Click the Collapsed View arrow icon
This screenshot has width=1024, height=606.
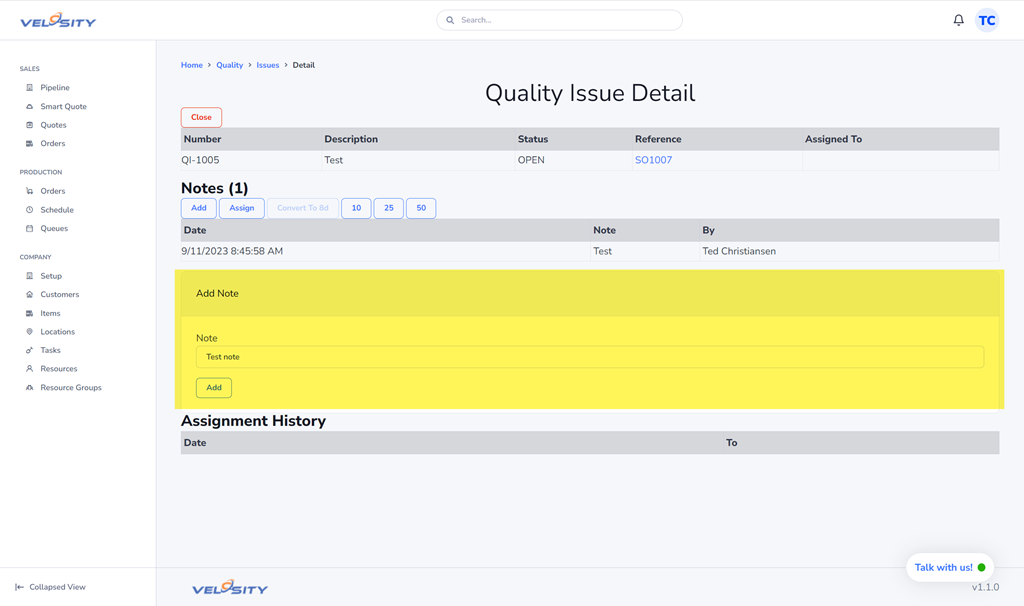pyautogui.click(x=20, y=587)
